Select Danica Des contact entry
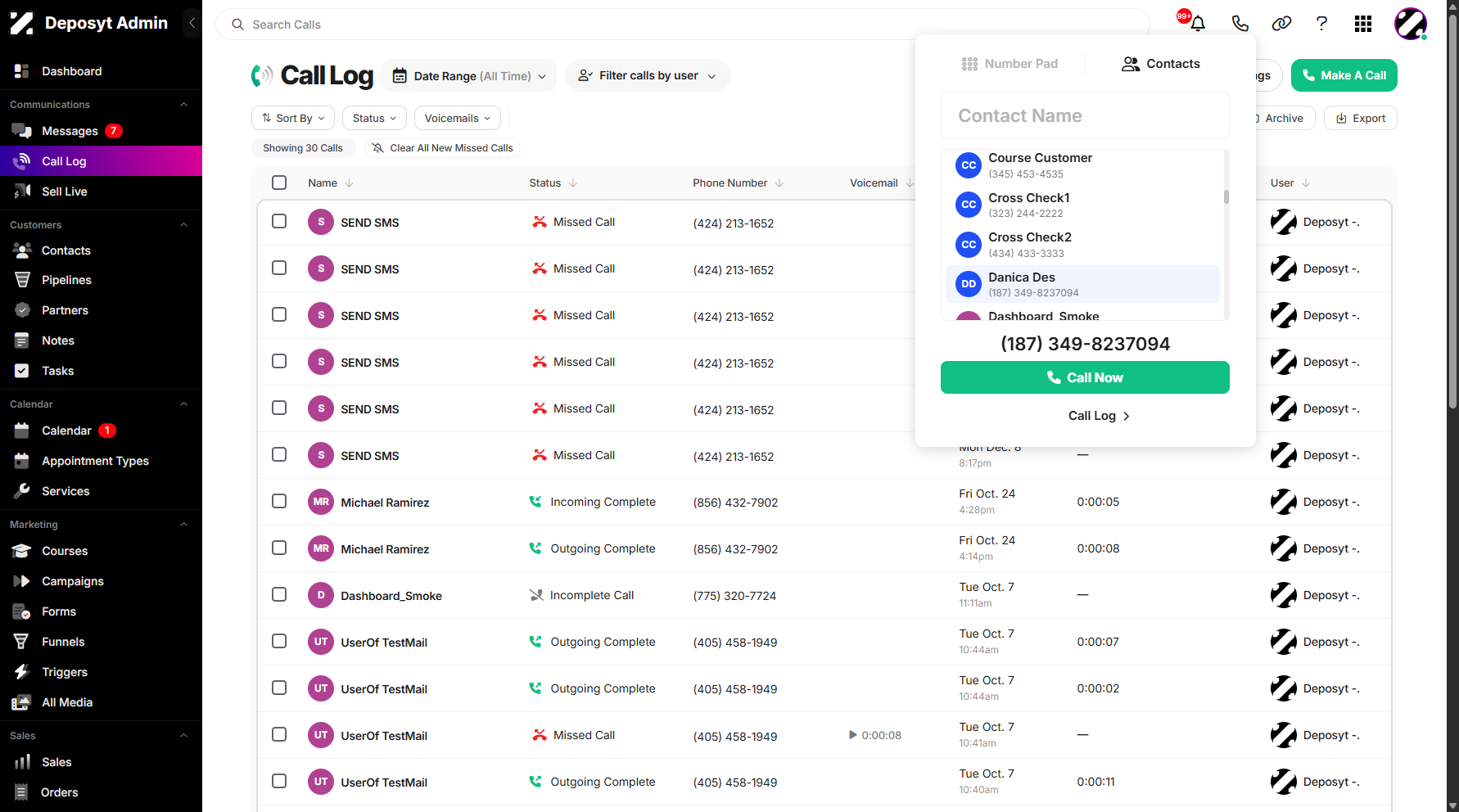This screenshot has height=812, width=1459. click(x=1082, y=284)
